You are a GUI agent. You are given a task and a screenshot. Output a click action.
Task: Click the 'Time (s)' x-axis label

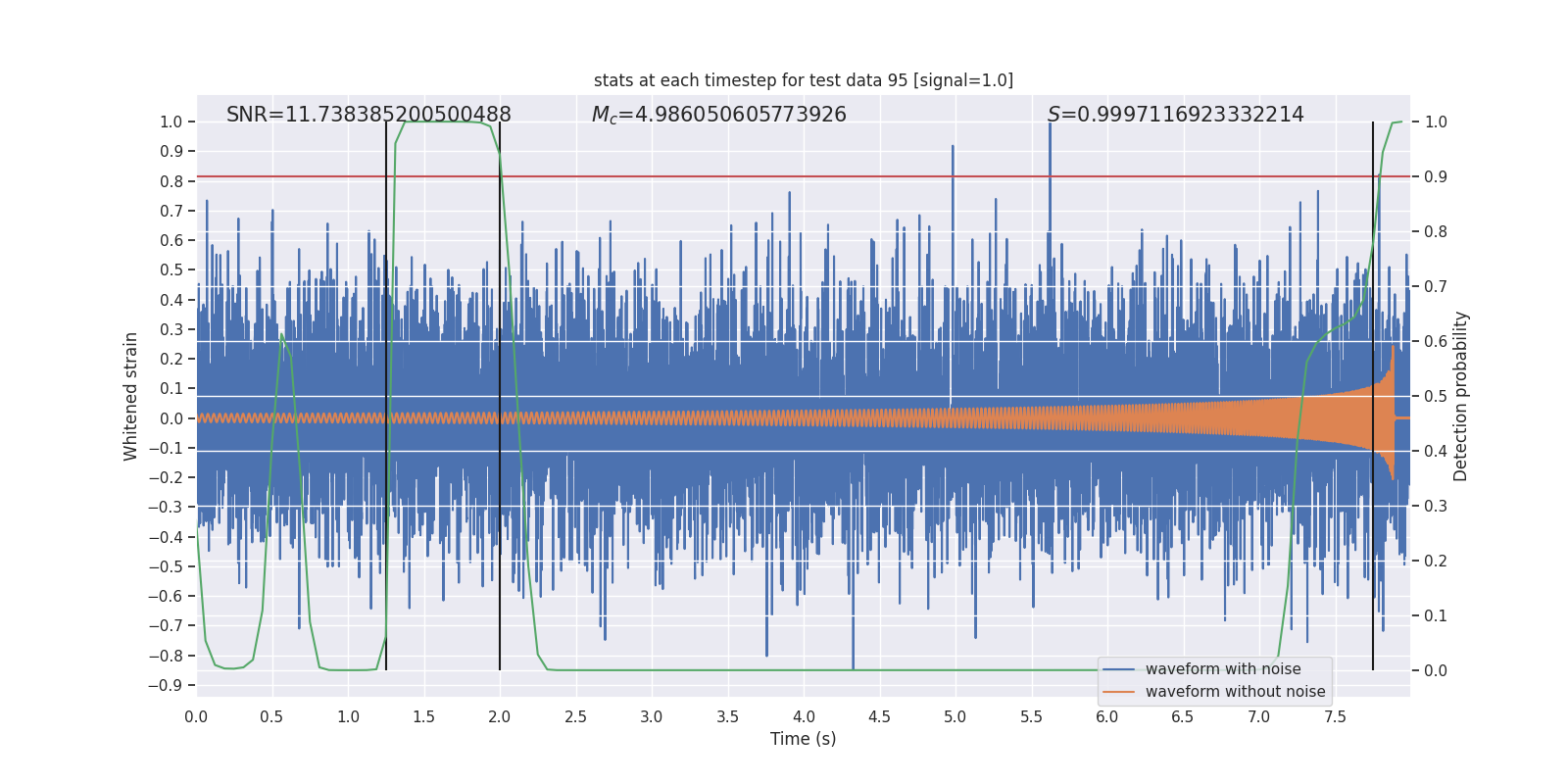point(804,739)
